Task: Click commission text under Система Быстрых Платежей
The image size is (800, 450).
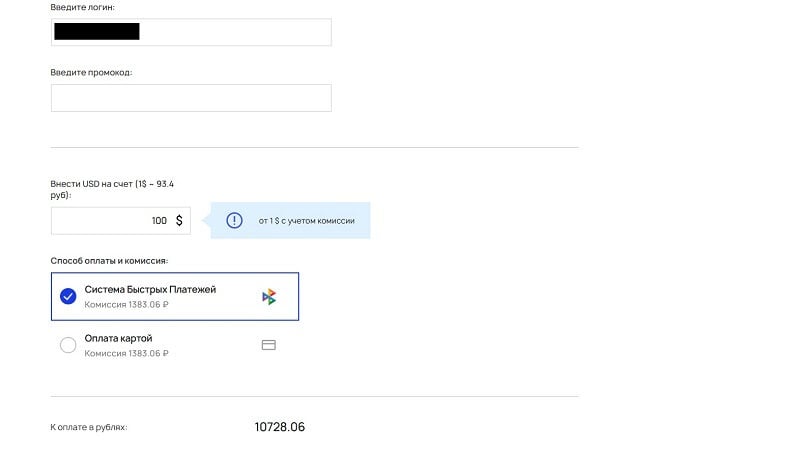Action: click(127, 305)
